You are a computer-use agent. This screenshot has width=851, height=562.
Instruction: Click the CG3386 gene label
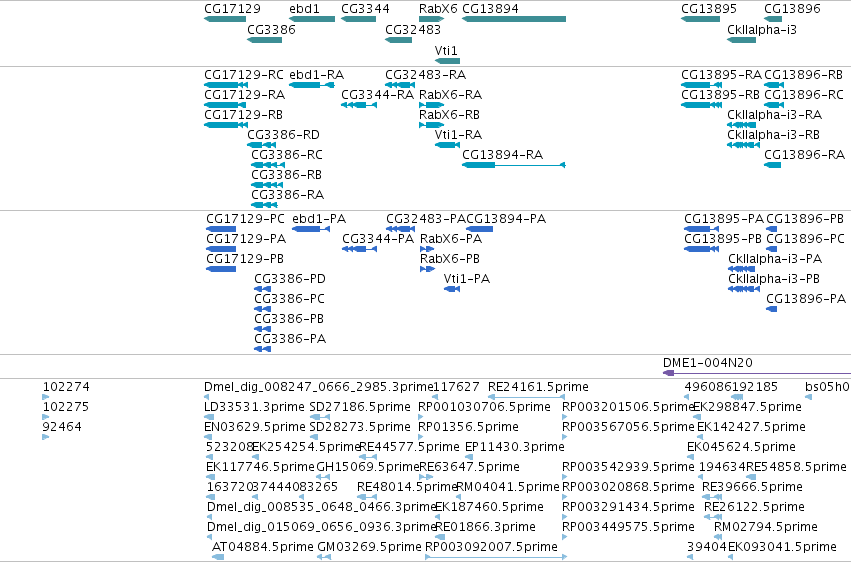coord(271,29)
